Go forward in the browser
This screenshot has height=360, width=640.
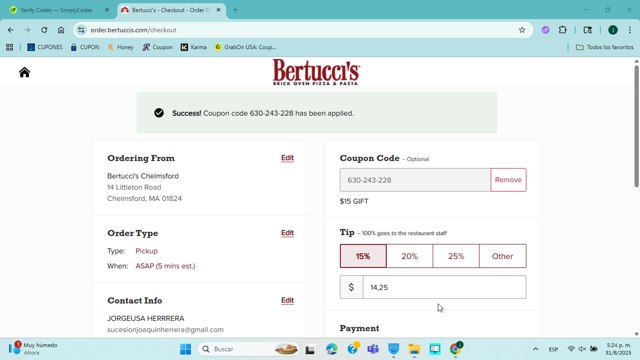click(27, 30)
